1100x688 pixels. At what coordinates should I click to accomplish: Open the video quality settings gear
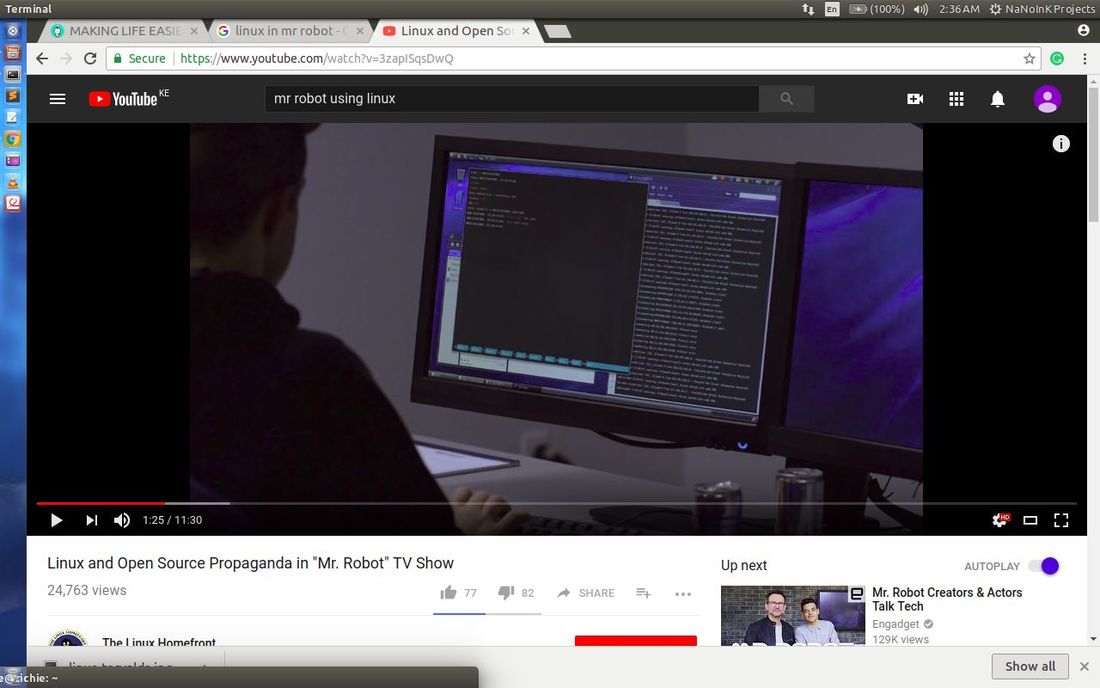click(x=998, y=520)
